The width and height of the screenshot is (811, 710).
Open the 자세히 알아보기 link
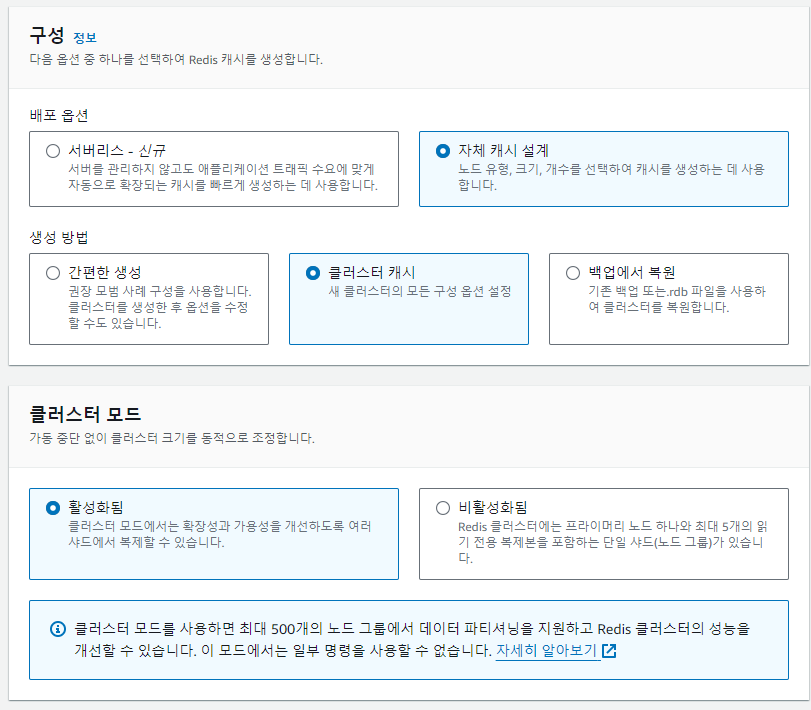tap(546, 650)
